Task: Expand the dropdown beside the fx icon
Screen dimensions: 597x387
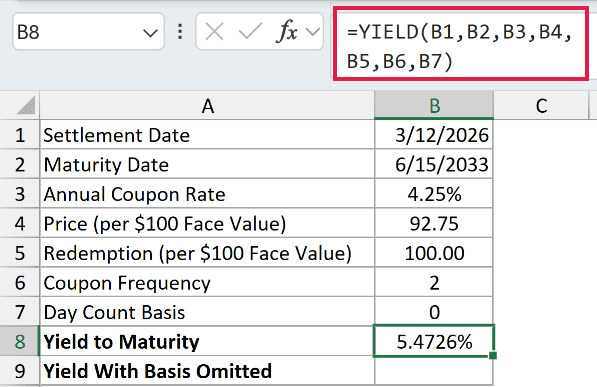Action: click(x=313, y=32)
